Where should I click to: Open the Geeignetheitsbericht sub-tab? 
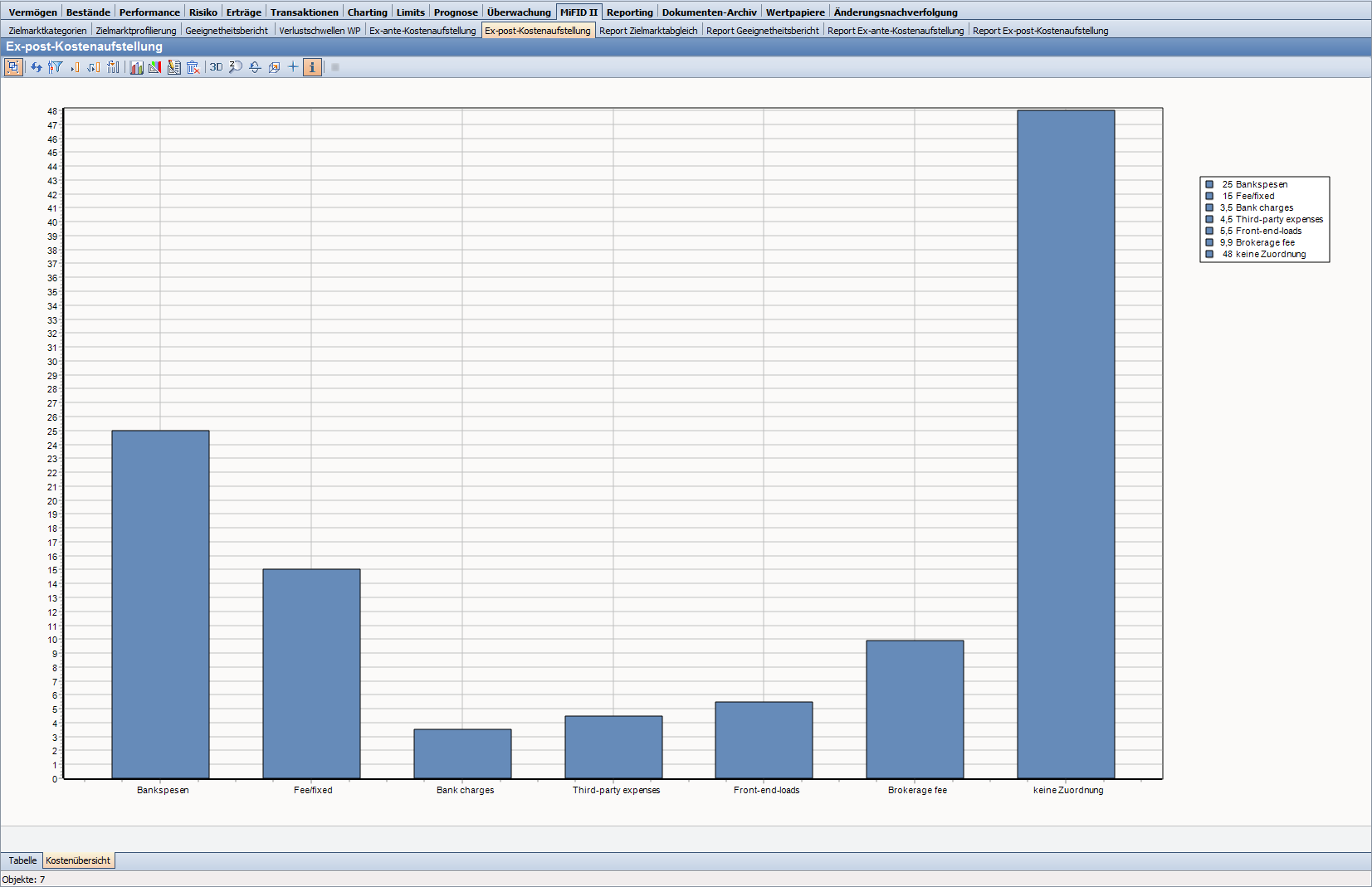pyautogui.click(x=227, y=31)
